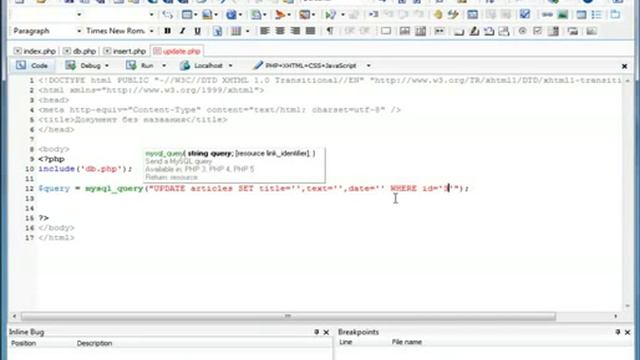640x360 pixels.
Task: Click the "$query" variable on line 12
Action: pos(54,188)
